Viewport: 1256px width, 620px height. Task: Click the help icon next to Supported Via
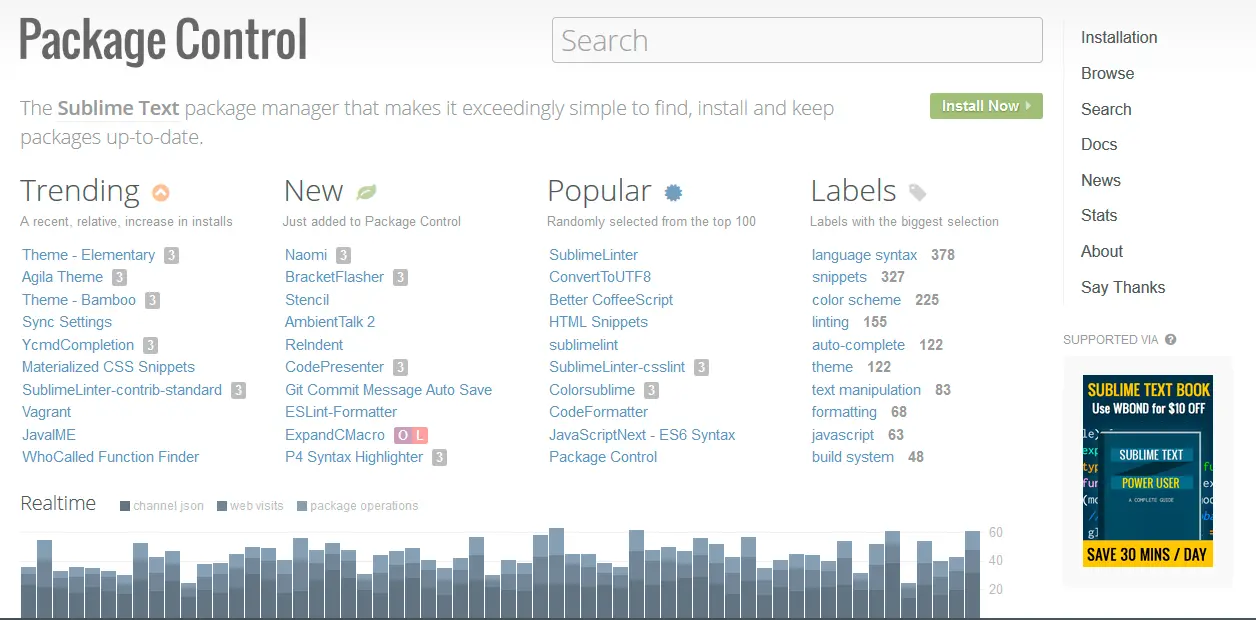click(1171, 340)
